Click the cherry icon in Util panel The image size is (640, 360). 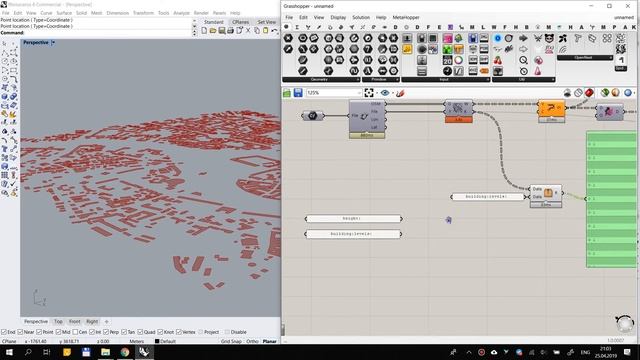[498, 60]
